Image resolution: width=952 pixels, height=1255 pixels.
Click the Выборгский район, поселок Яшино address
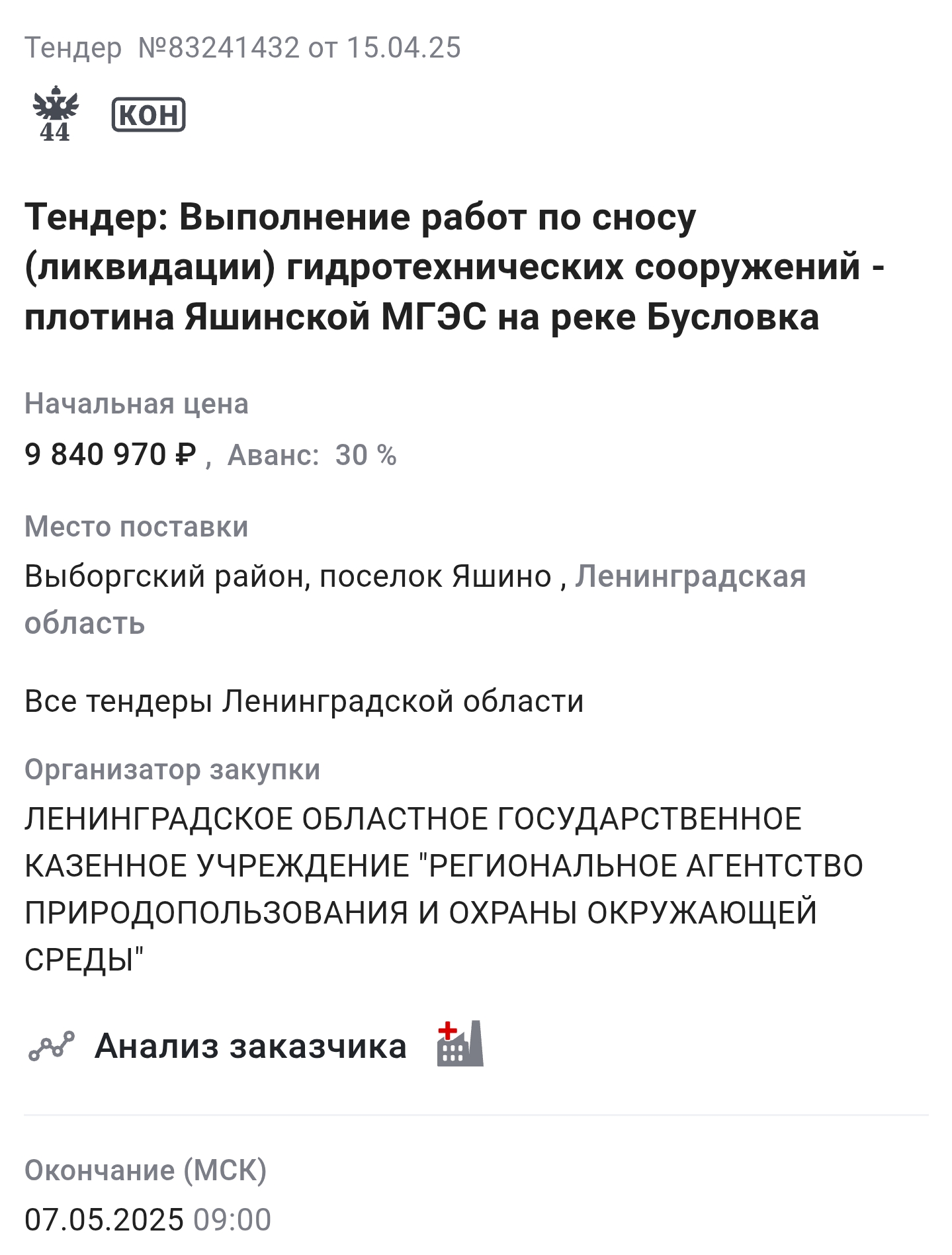pos(288,576)
